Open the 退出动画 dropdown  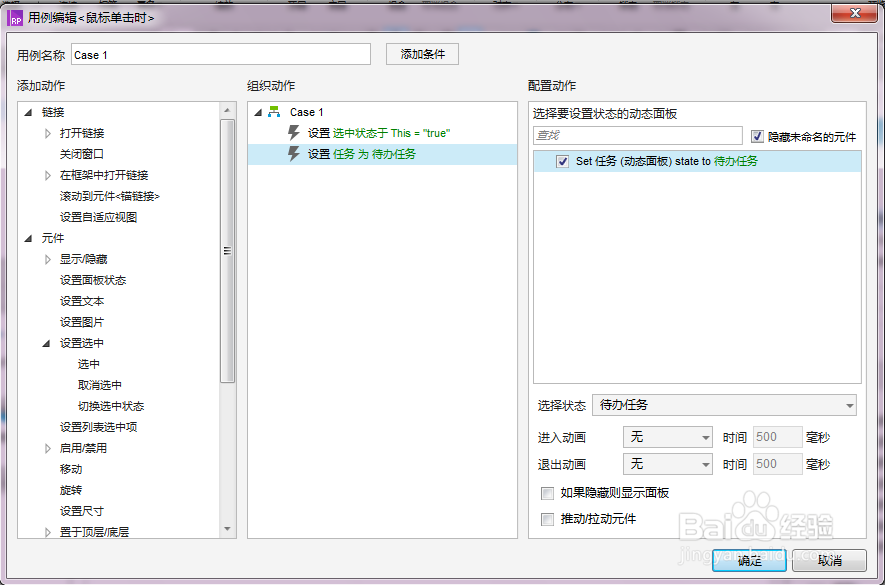[668, 464]
